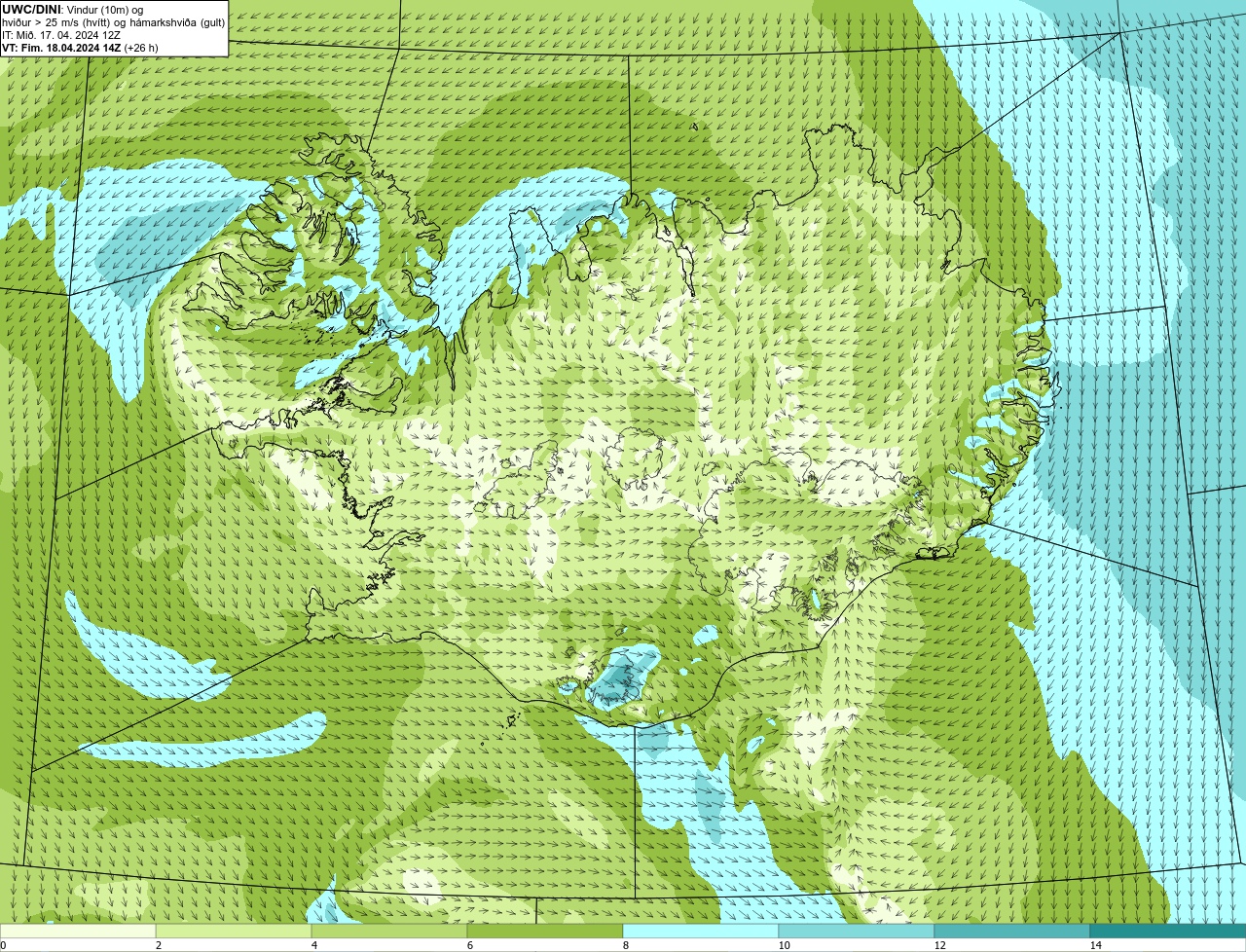Click the legend scale label "12"
The image size is (1246, 952).
(x=939, y=945)
